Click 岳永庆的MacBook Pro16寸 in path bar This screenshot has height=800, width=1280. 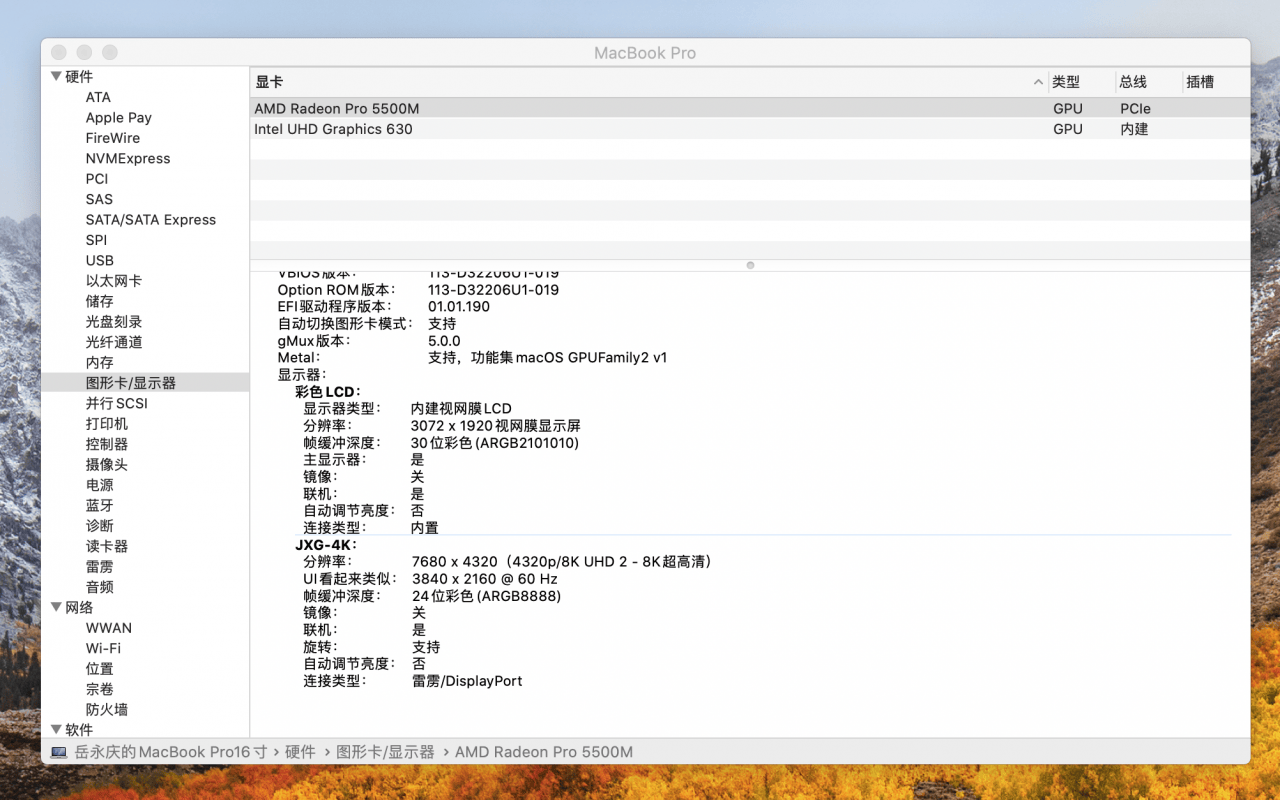(x=171, y=752)
